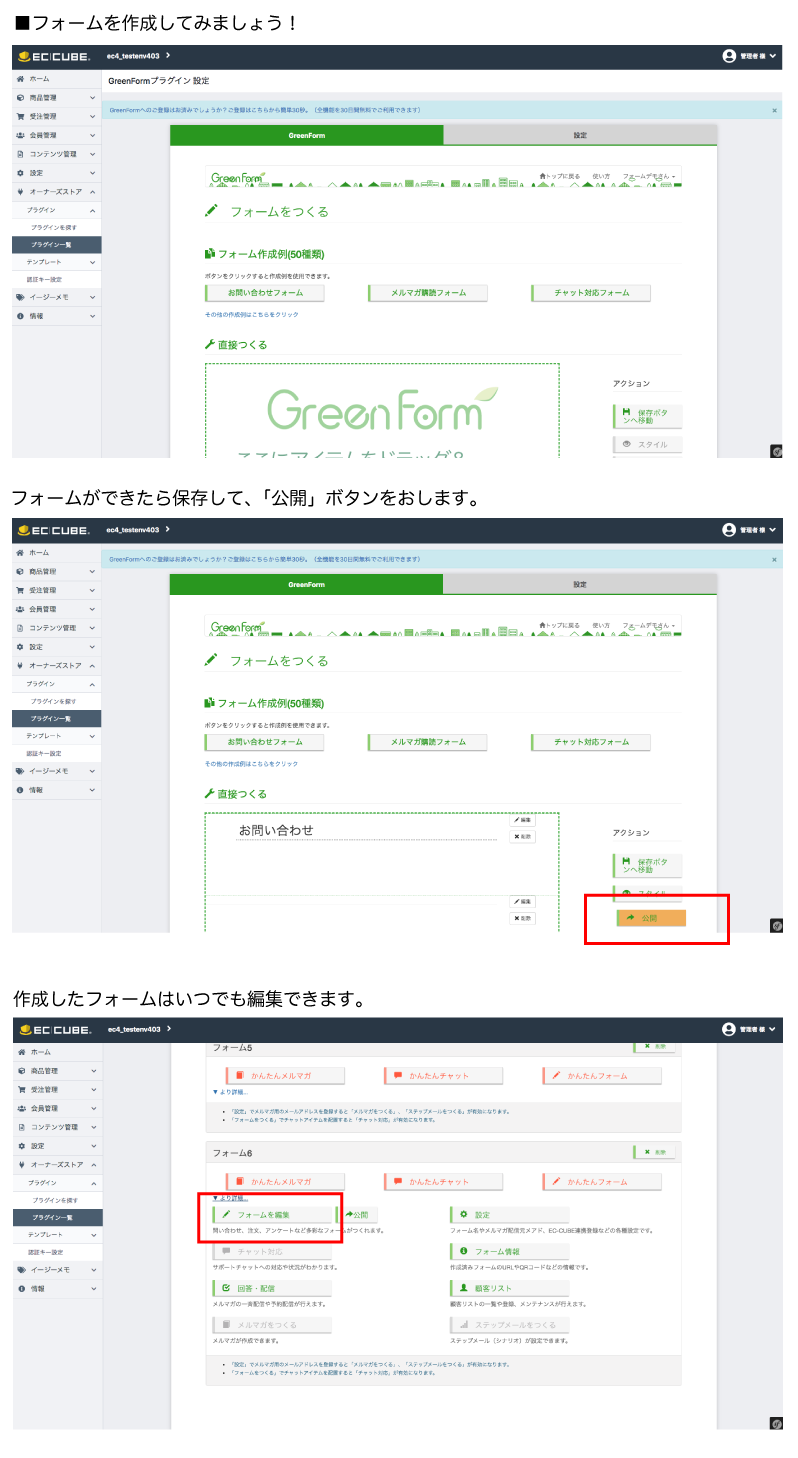This screenshot has height=1458, width=798.
Task: Collapse the プラグイン submenu in the first screenshot
Action: click(56, 210)
